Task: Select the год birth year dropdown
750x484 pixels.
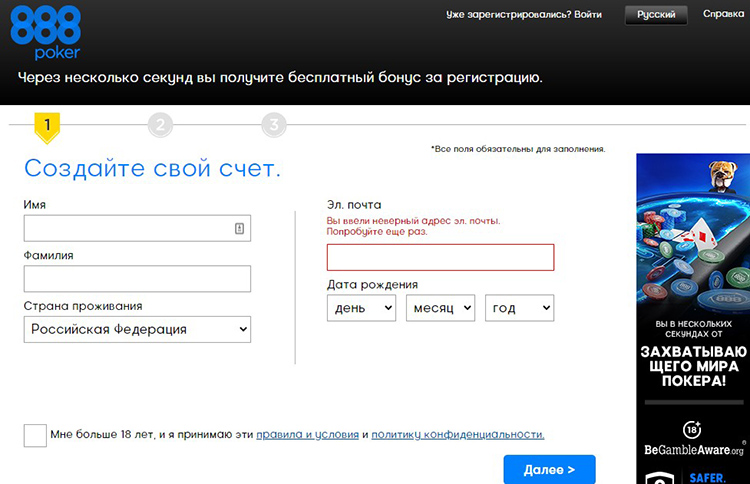Action: pyautogui.click(x=519, y=308)
